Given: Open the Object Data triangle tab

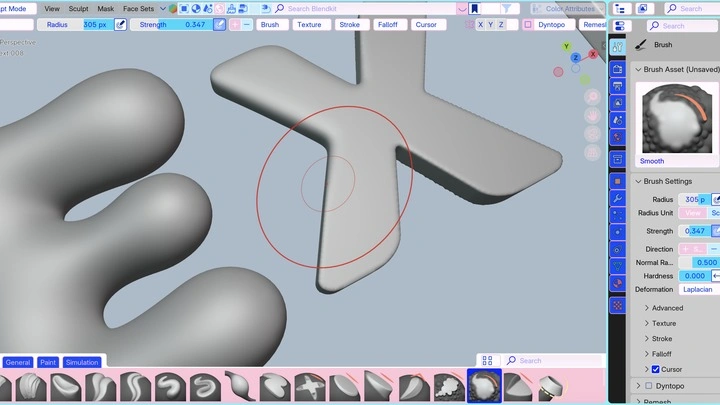Looking at the screenshot, I should pyautogui.click(x=618, y=266).
